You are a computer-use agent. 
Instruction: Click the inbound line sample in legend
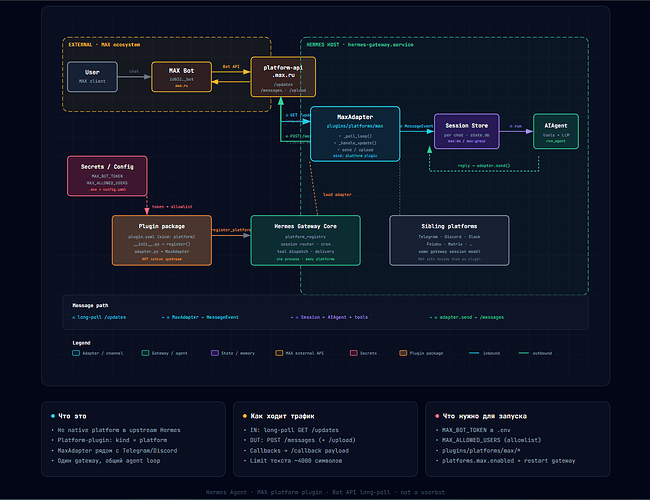click(474, 353)
